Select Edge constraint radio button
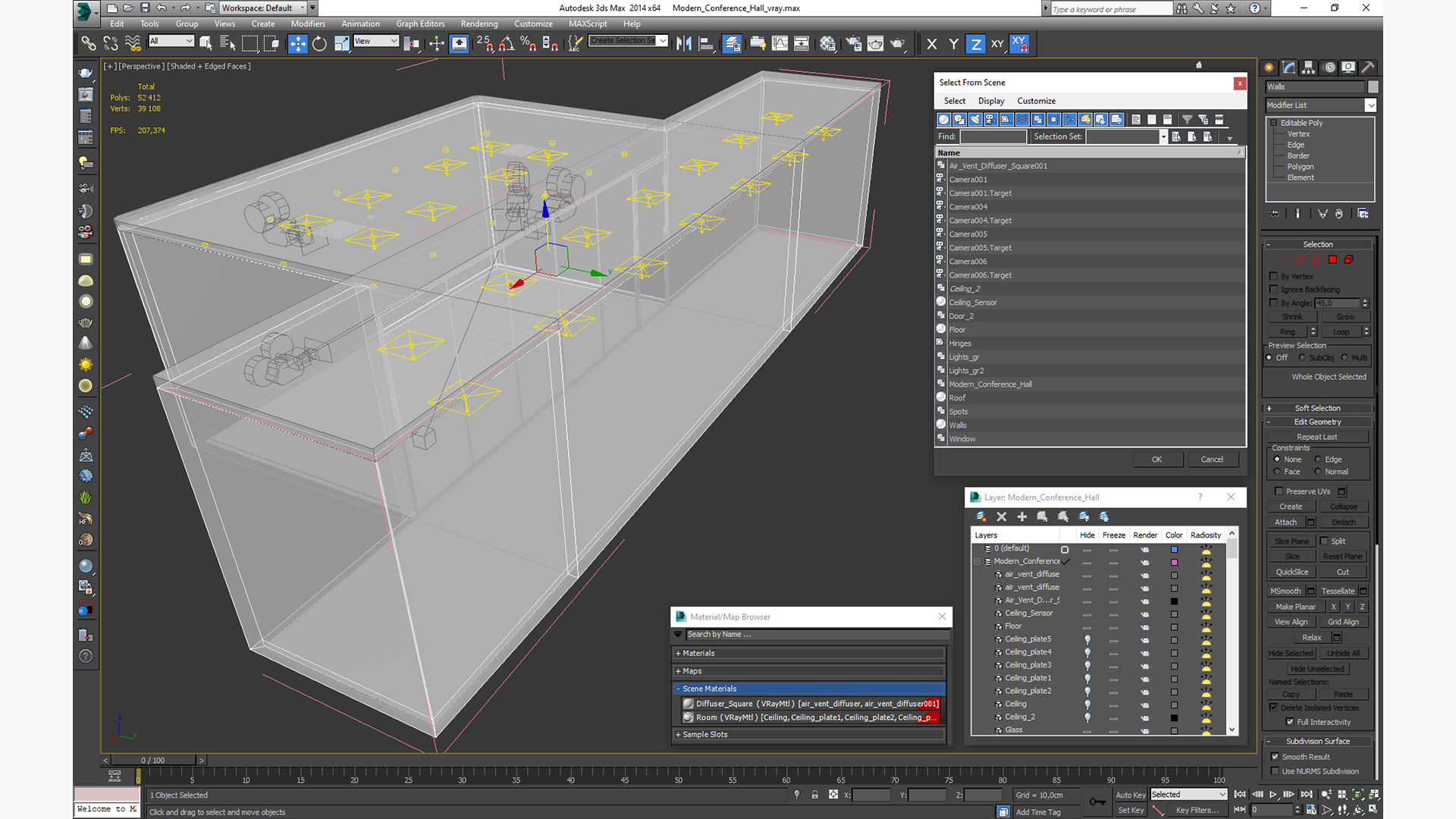This screenshot has width=1456, height=819. 1317,460
